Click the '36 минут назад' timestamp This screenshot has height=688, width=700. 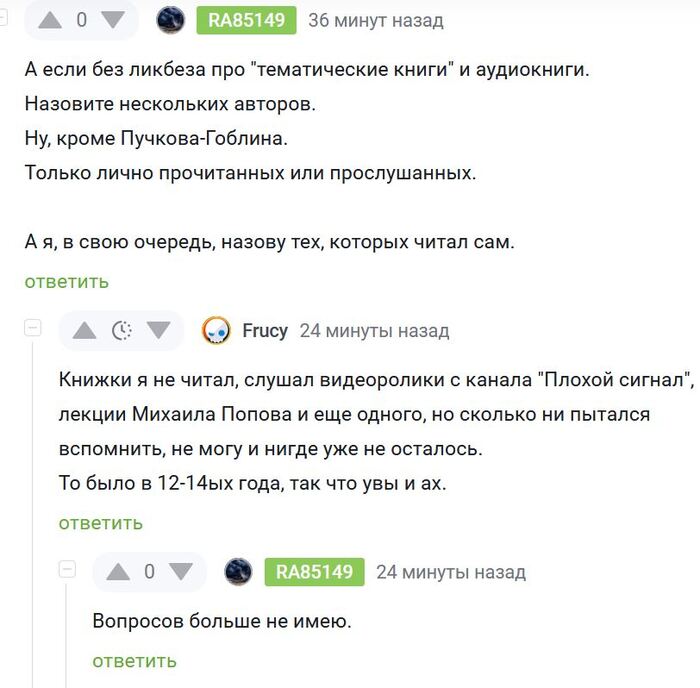pyautogui.click(x=376, y=21)
